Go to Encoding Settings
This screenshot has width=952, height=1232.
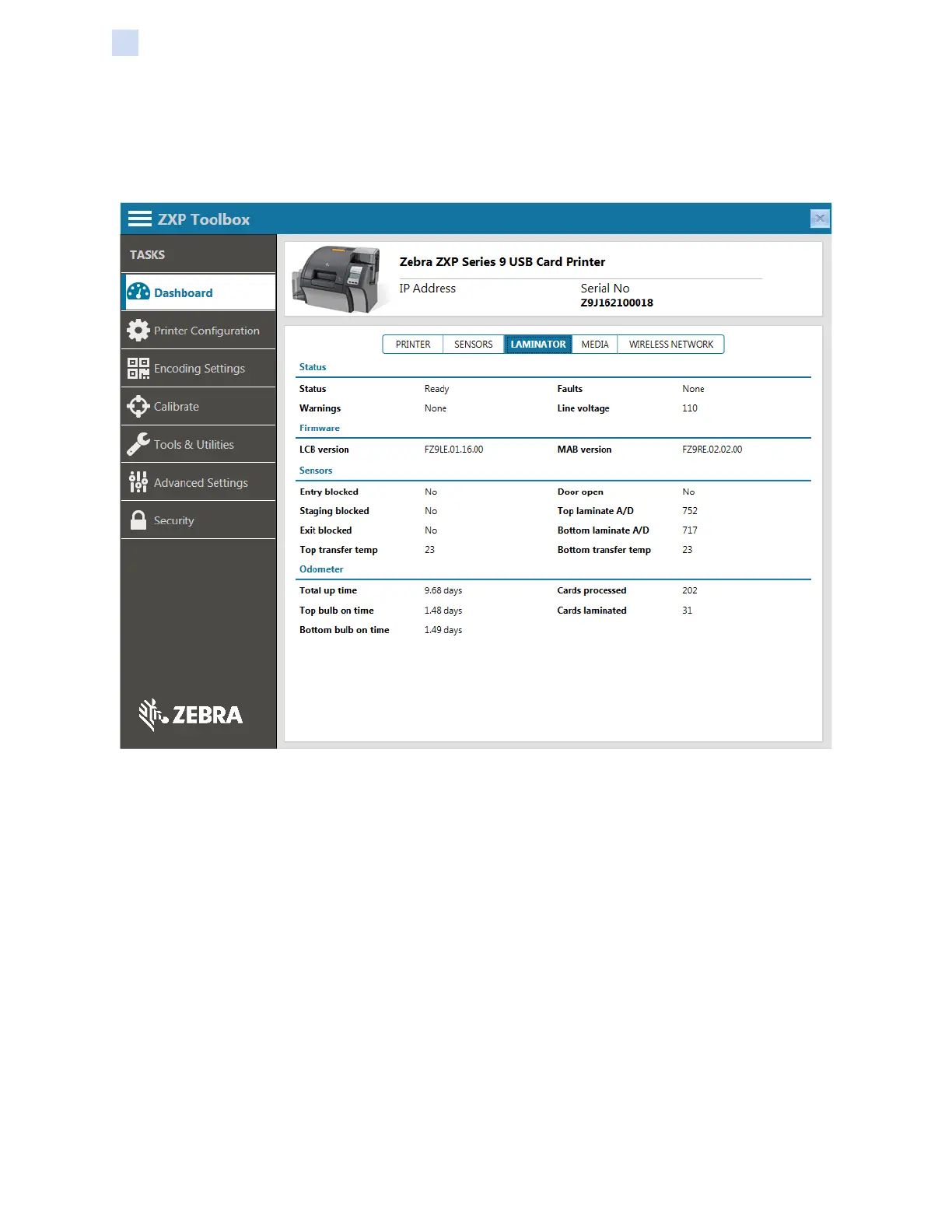pos(198,369)
